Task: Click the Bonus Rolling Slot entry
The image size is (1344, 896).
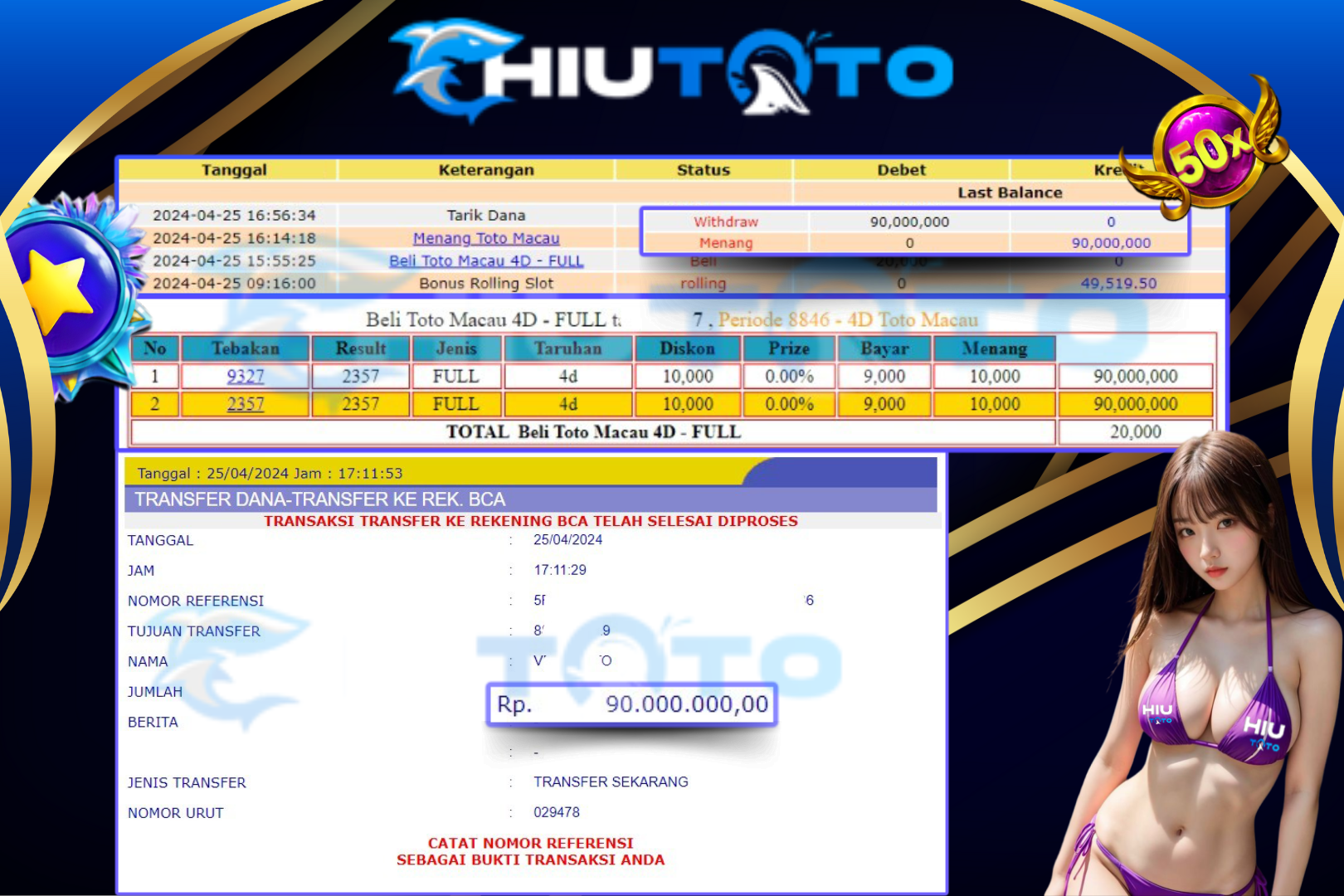Action: pyautogui.click(x=486, y=283)
